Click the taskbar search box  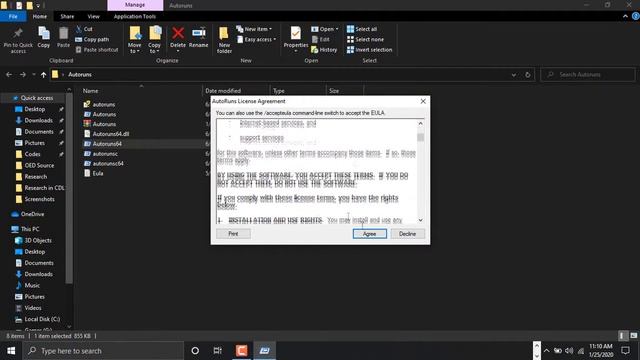(103, 351)
